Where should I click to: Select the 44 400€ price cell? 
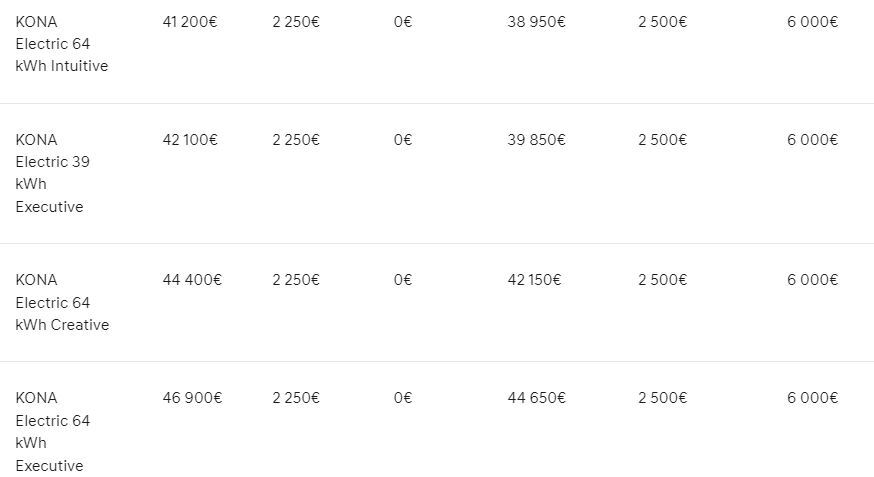192,280
